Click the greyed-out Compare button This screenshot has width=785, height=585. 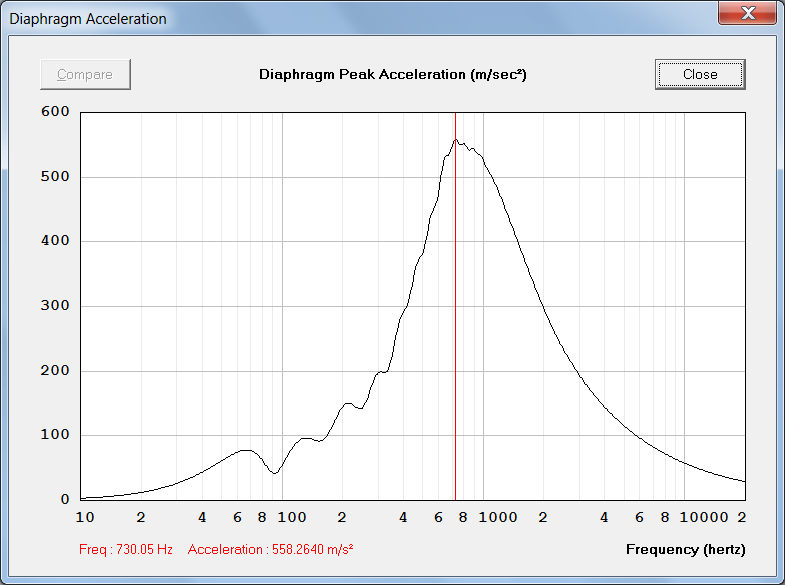point(85,74)
